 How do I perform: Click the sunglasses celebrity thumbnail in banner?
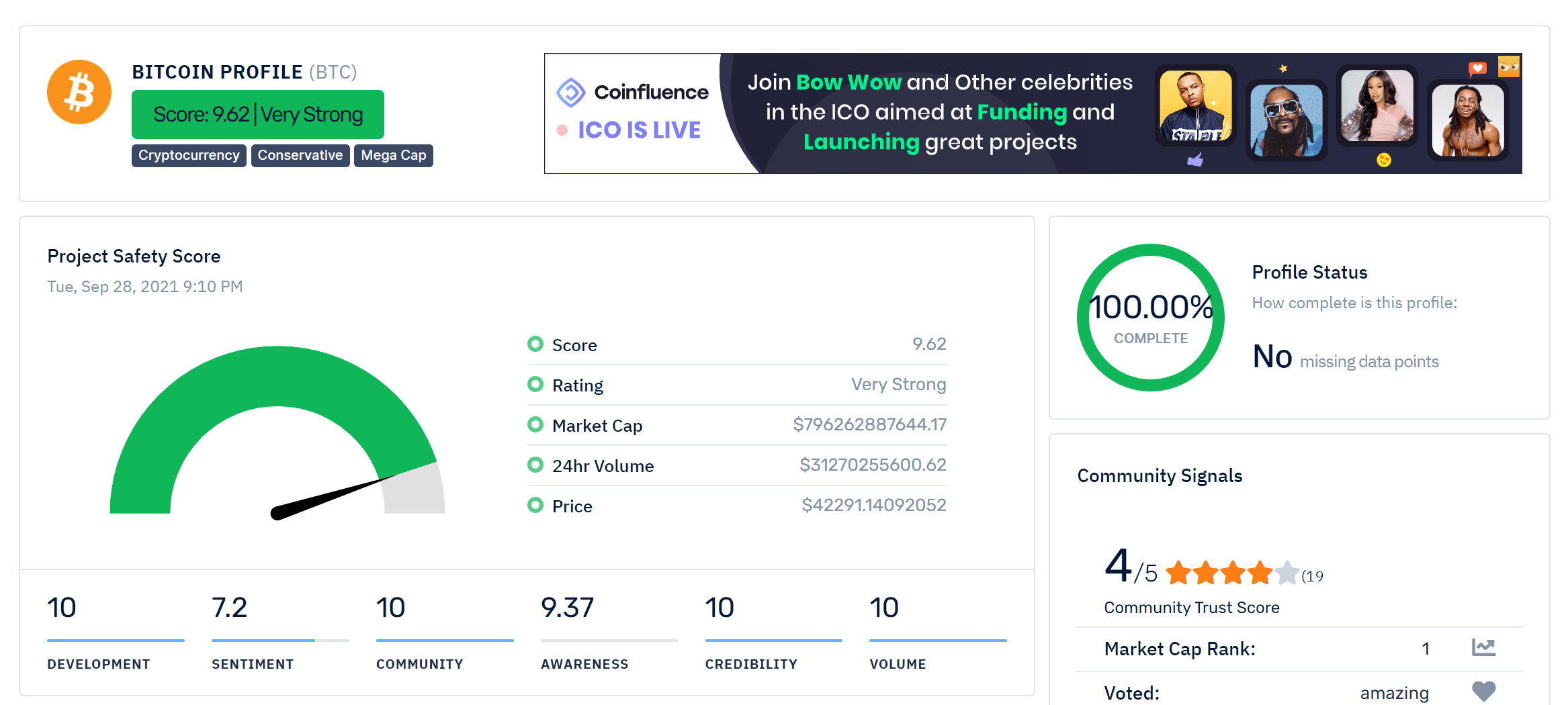pos(1287,120)
